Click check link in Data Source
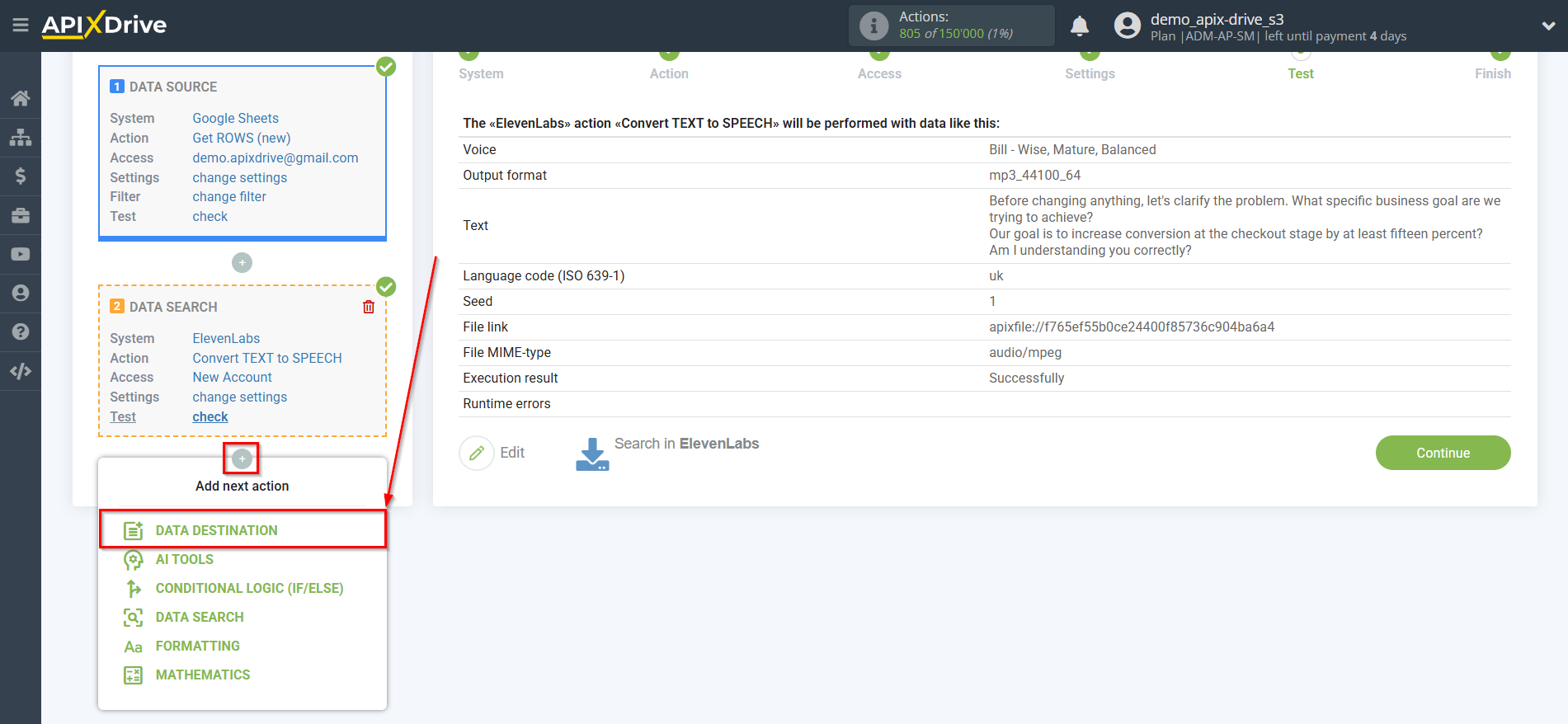The height and width of the screenshot is (724, 1568). tap(210, 216)
